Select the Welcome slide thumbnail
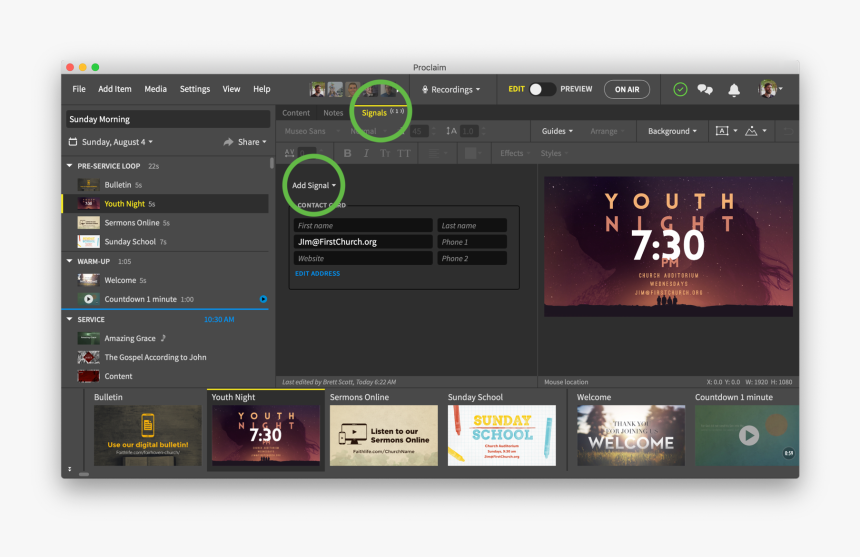 click(x=631, y=435)
